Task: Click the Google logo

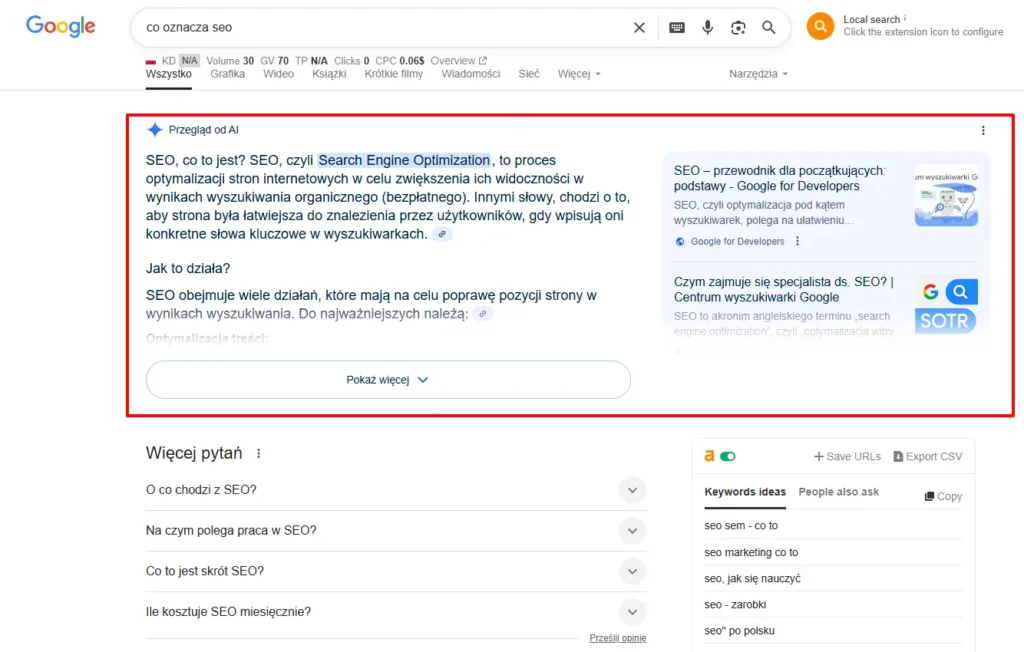Action: (61, 26)
